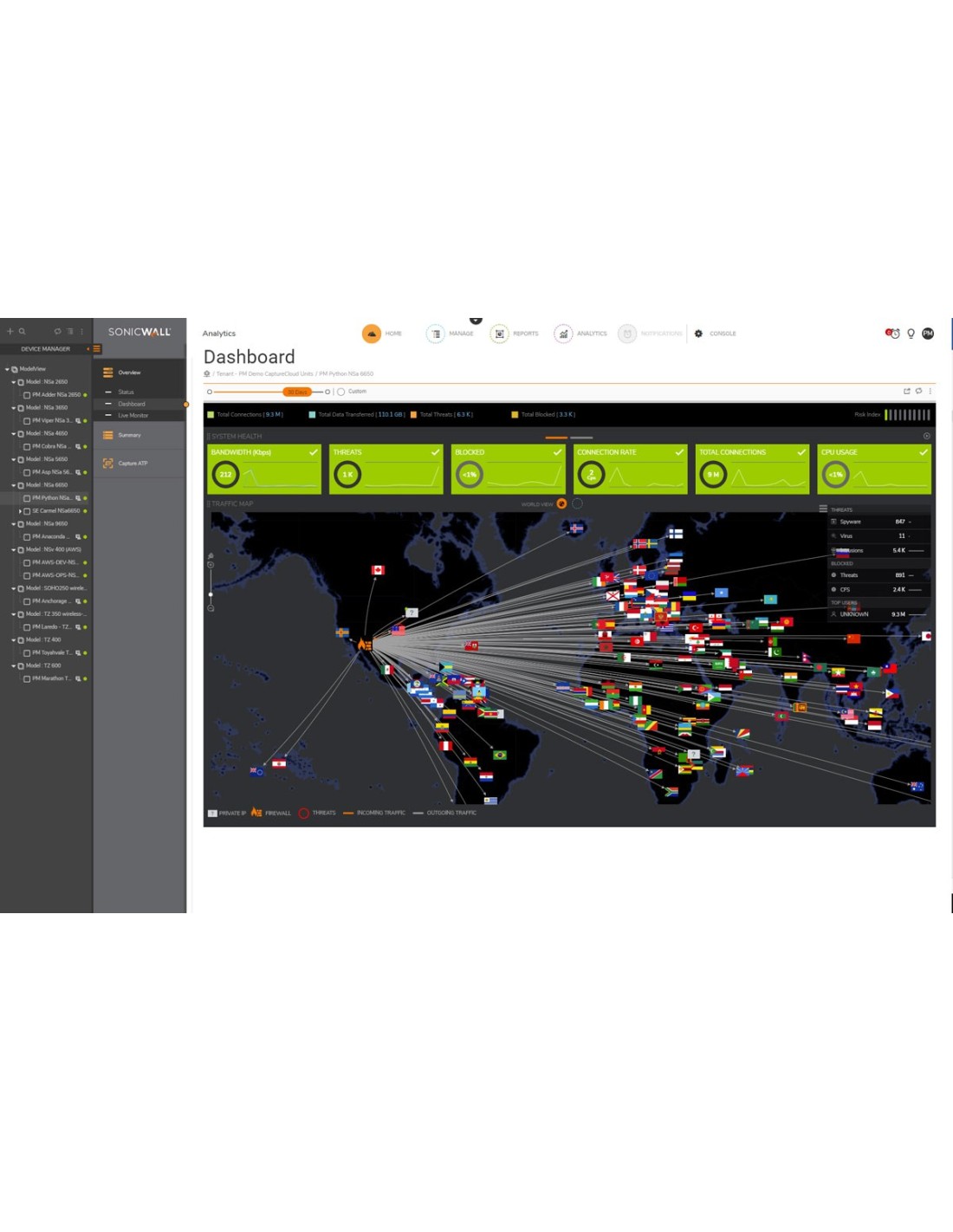Viewport: 953px width, 1232px height.
Task: Click the Manage icon in top navigation
Action: (436, 334)
